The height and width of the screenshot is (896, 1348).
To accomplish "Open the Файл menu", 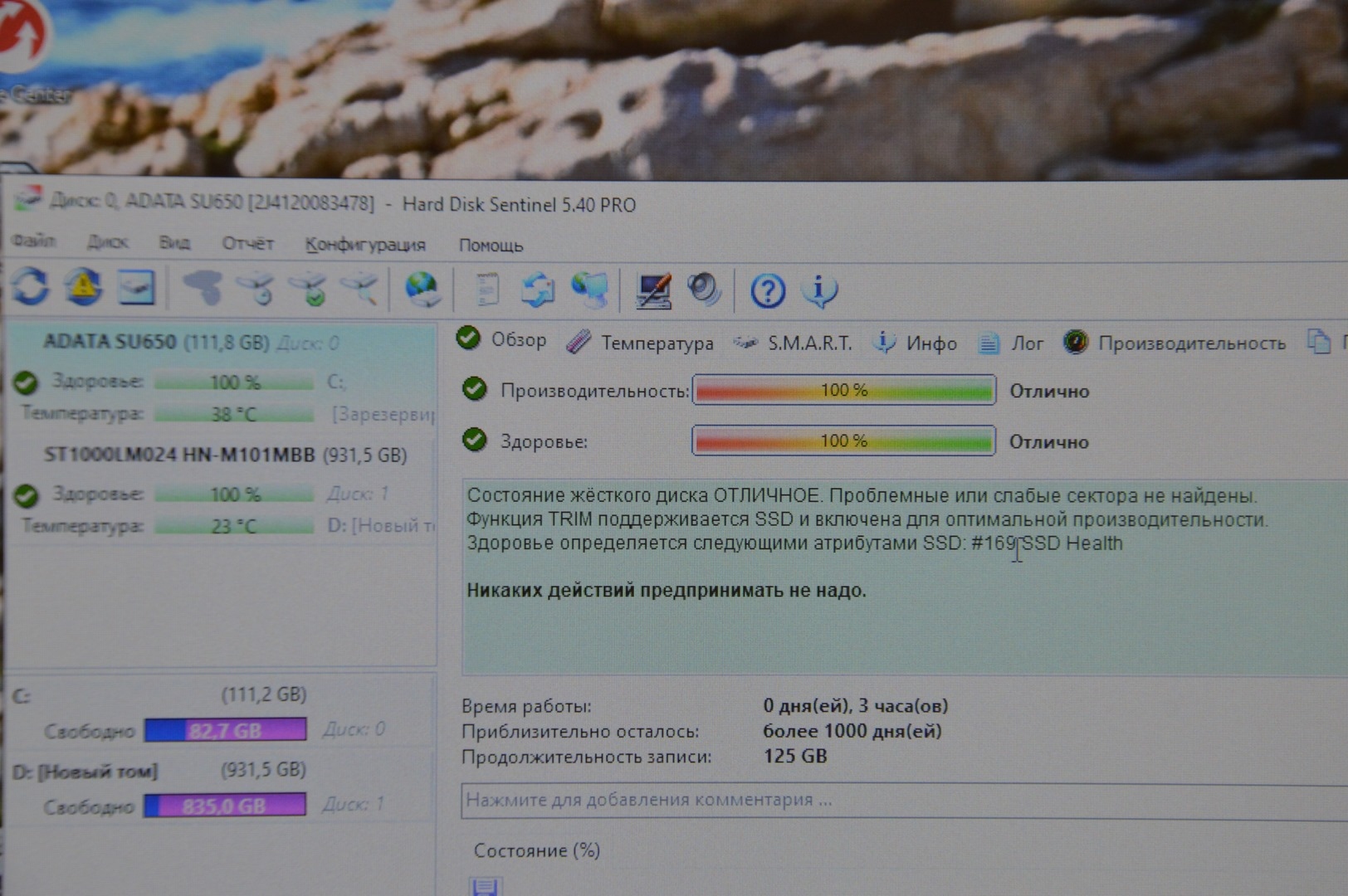I will coord(34,241).
